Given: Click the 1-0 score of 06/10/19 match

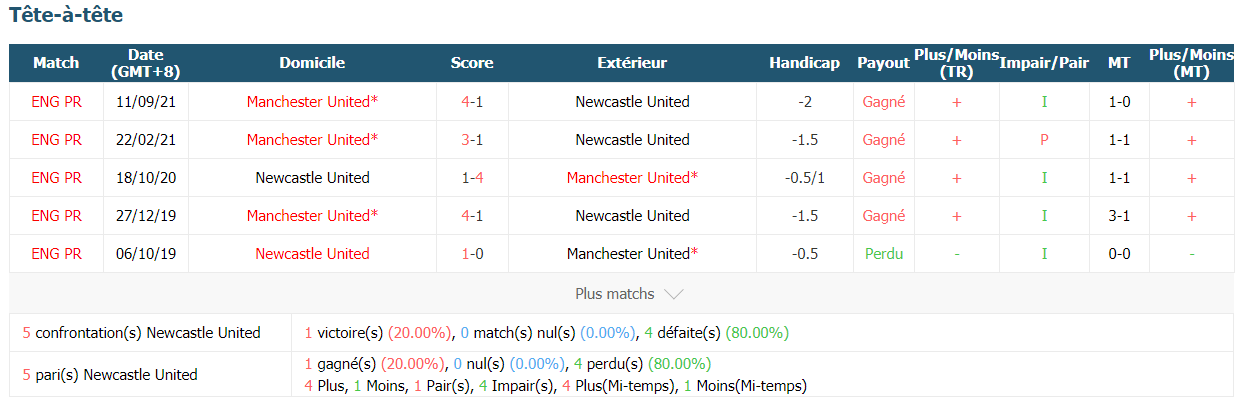Looking at the screenshot, I should (x=472, y=254).
